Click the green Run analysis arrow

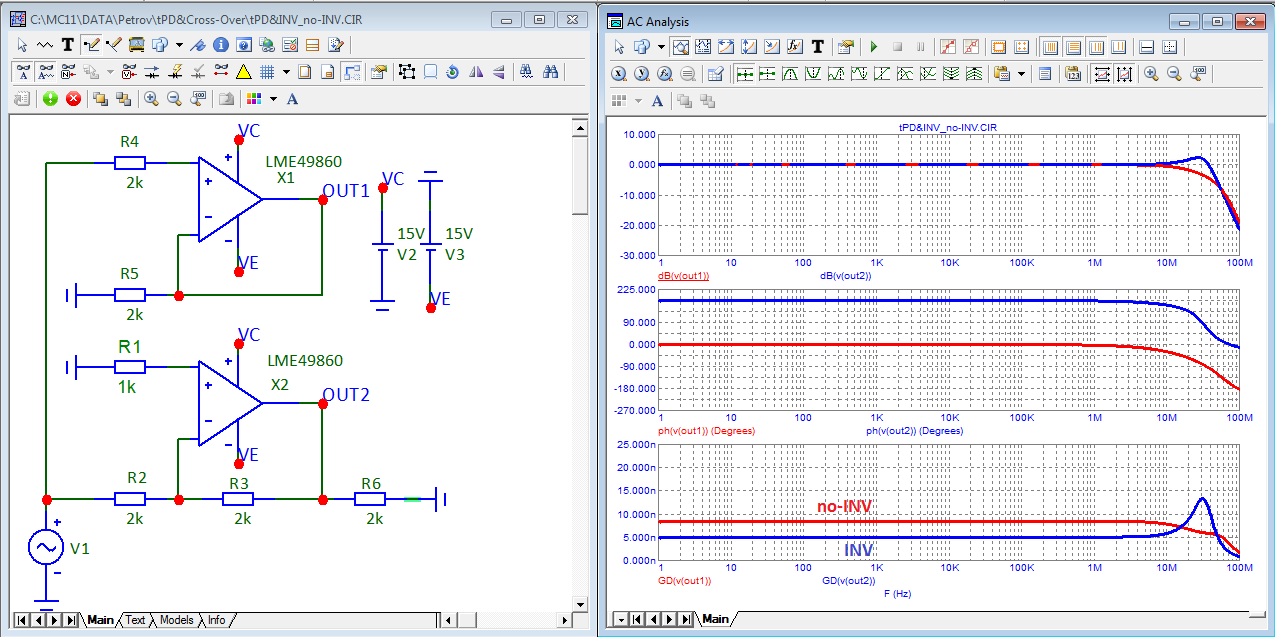[873, 46]
